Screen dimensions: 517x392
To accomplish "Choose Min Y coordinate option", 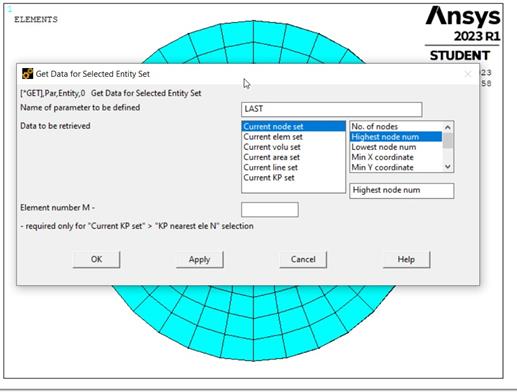I will click(396, 167).
